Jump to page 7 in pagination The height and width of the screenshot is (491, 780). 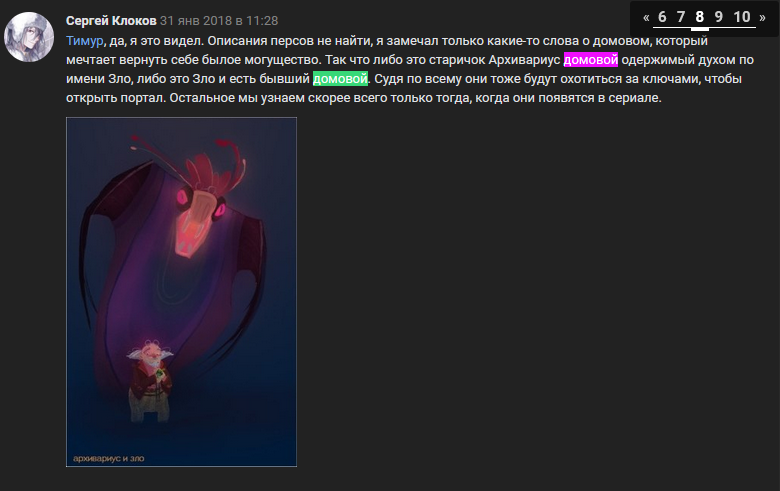pos(681,17)
